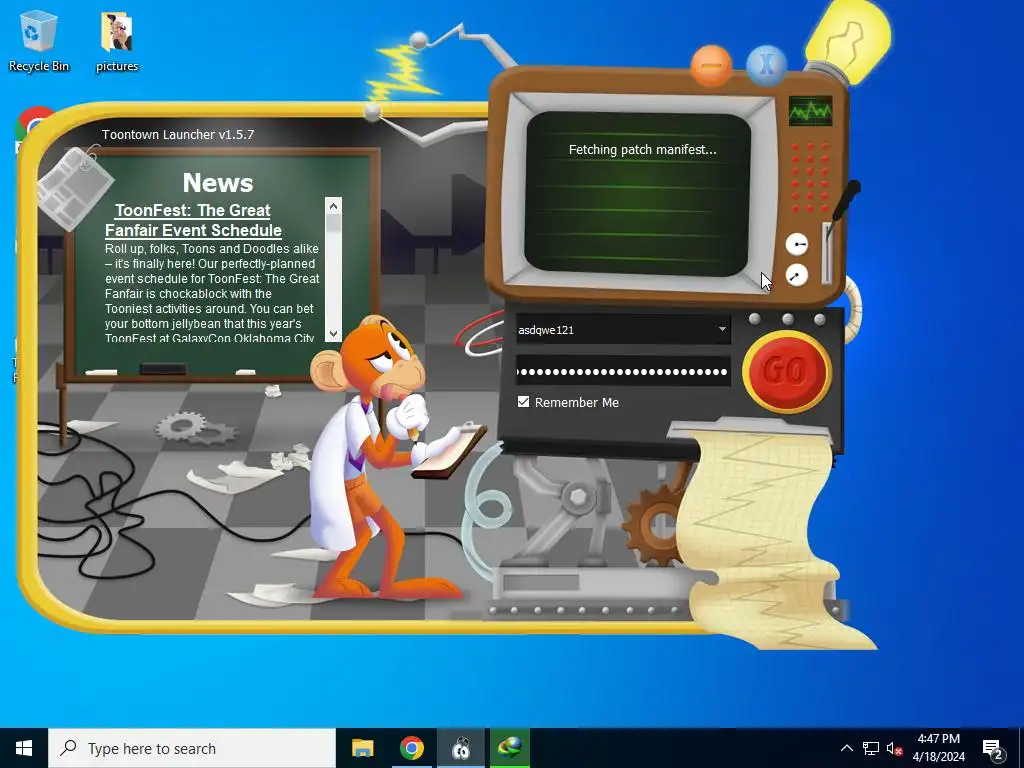Show hidden tray icons chevron
This screenshot has width=1024, height=768.
tap(846, 748)
